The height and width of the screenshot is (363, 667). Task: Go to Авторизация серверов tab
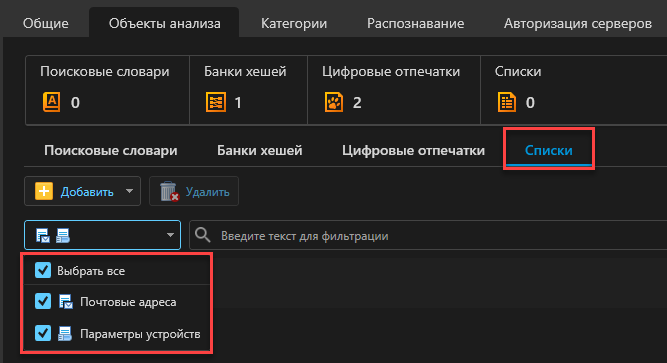click(578, 23)
